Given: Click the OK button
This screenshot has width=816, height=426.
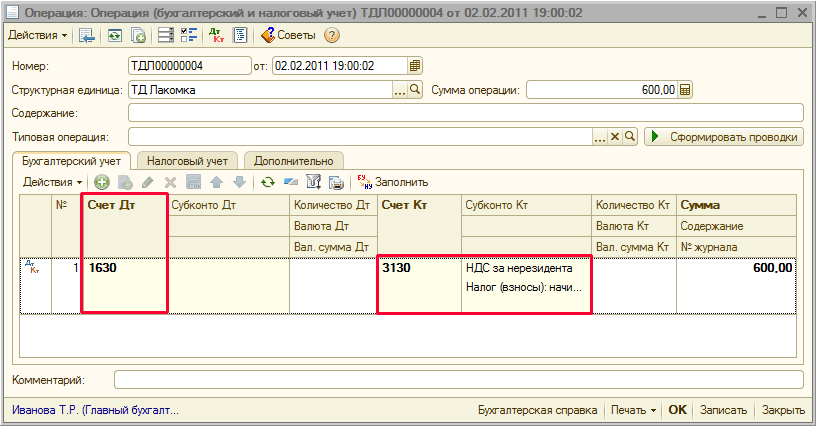Looking at the screenshot, I should pyautogui.click(x=677, y=410).
